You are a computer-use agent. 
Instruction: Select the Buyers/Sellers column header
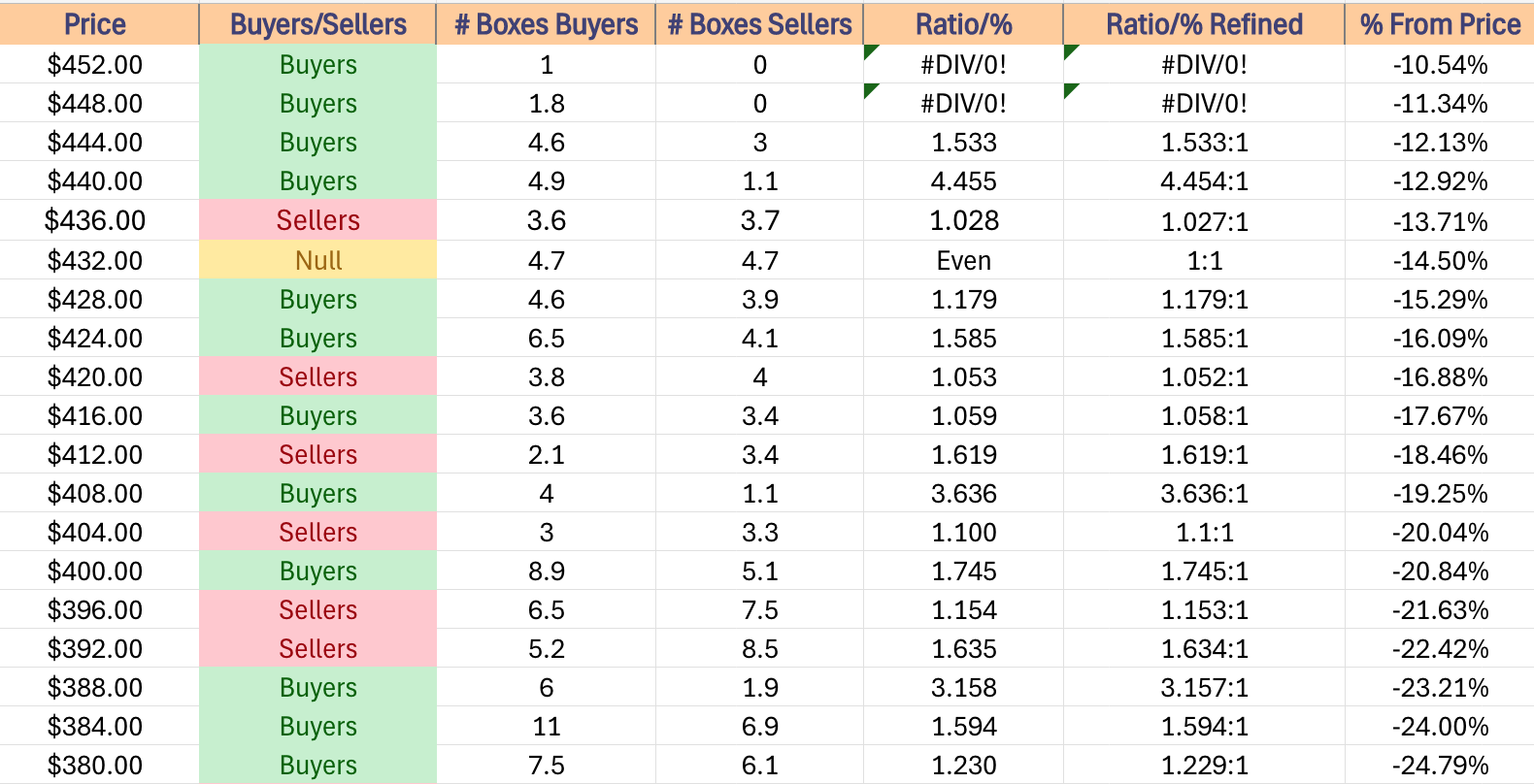tap(317, 24)
